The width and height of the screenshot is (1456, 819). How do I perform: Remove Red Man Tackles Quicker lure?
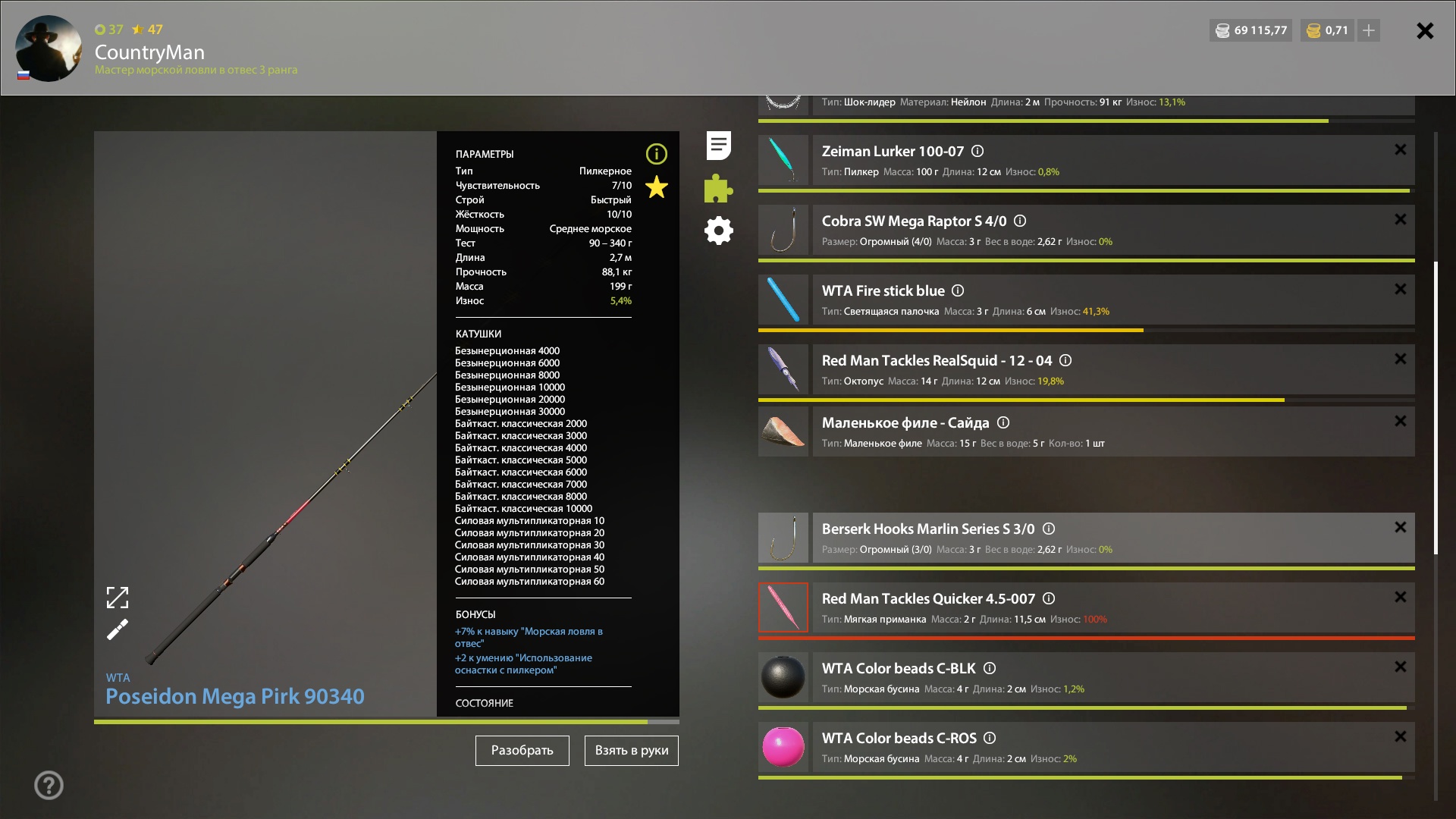(x=1400, y=597)
